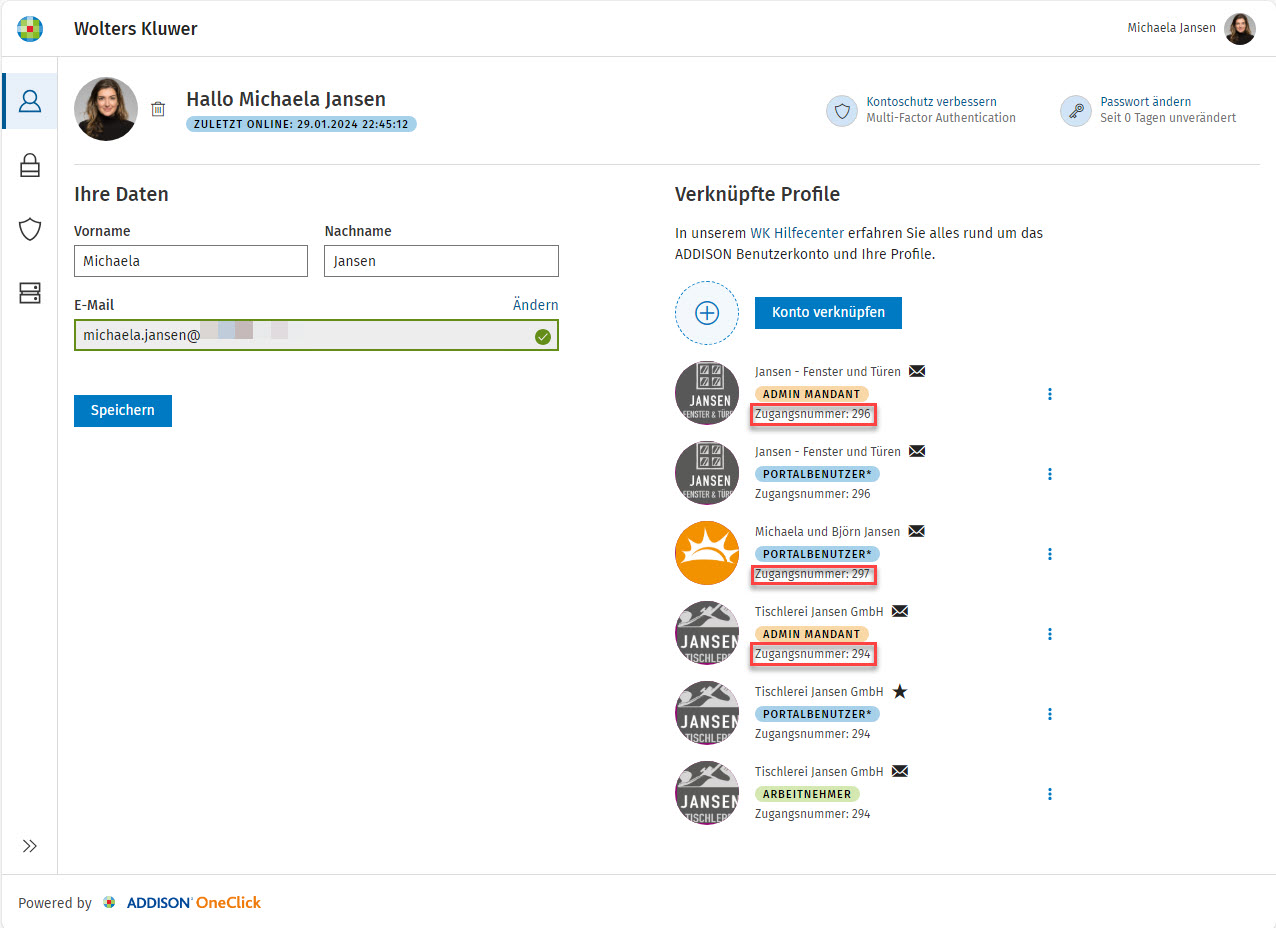
Task: Click envelope icon beside Michaela und Björn Jansen
Action: click(916, 531)
